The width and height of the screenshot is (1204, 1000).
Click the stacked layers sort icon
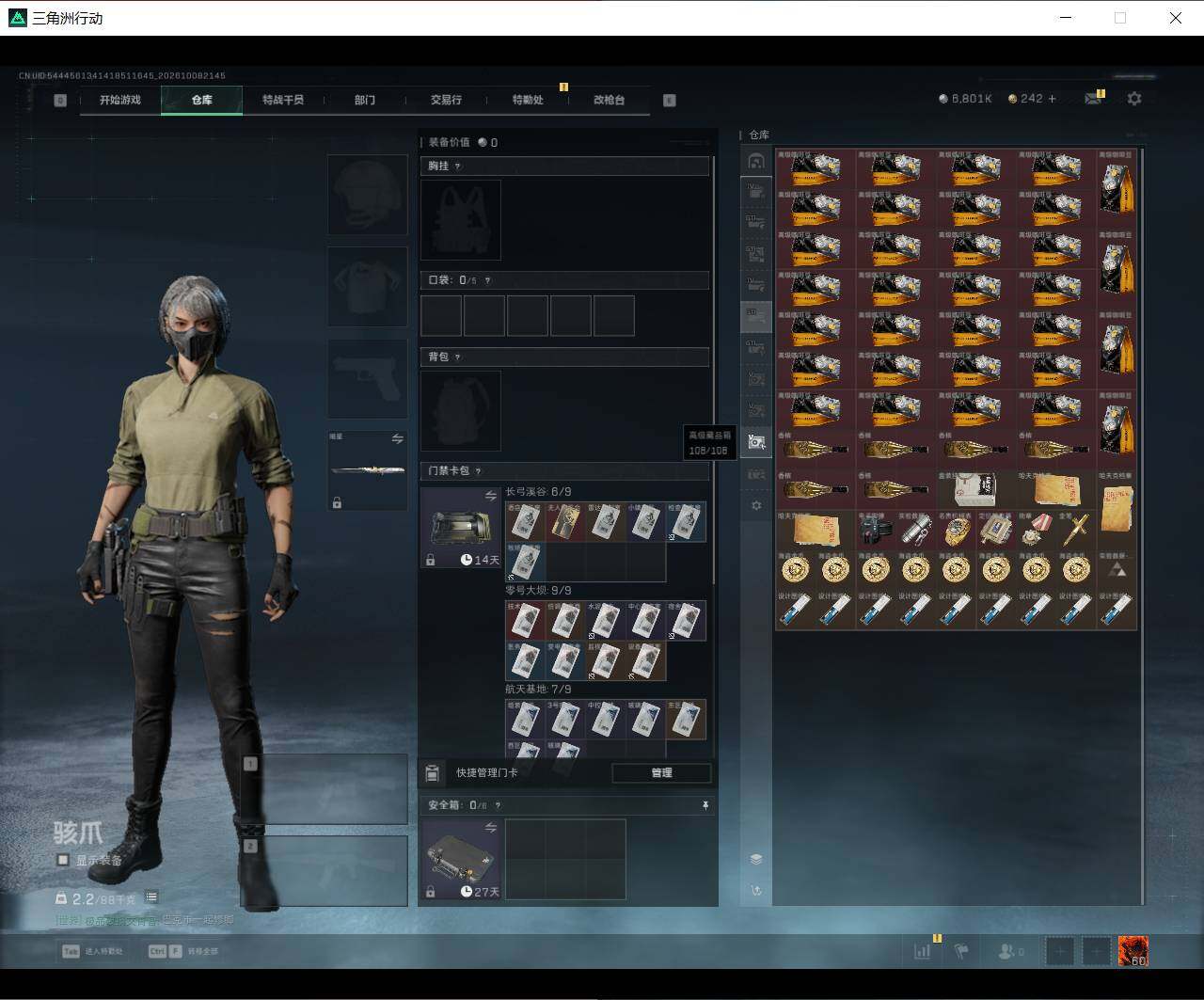(x=756, y=859)
